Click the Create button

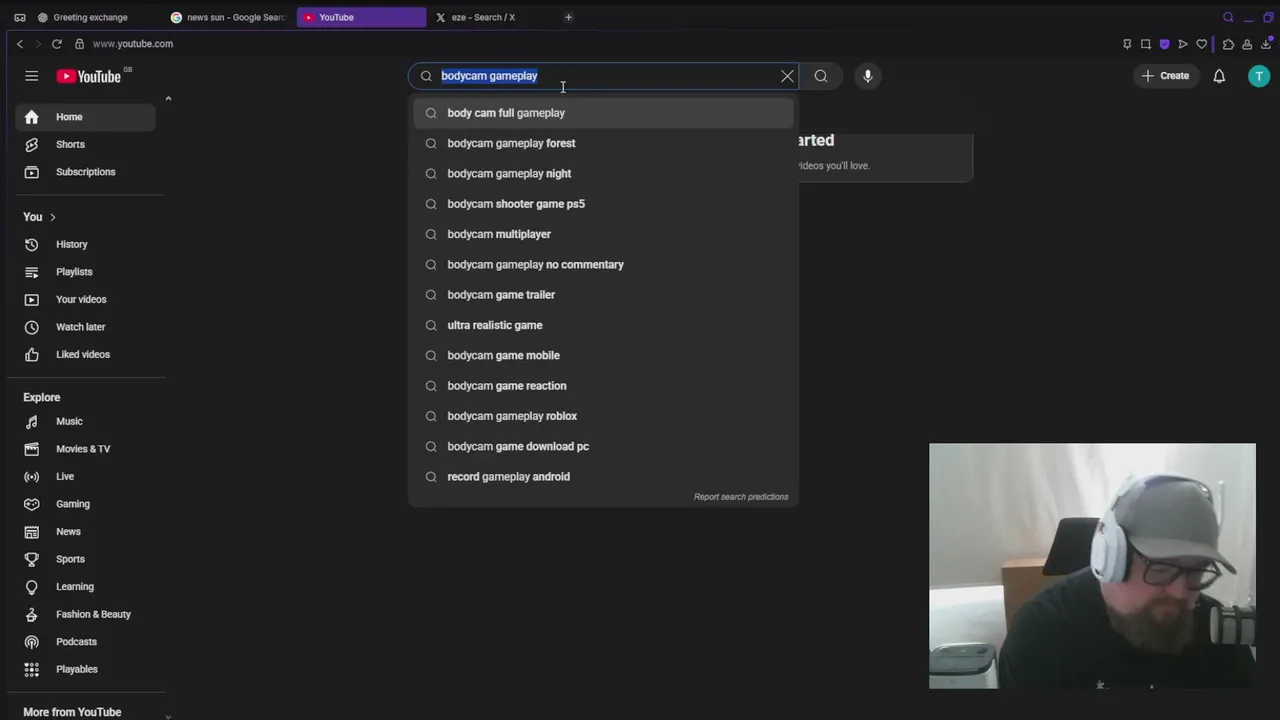(x=1166, y=76)
